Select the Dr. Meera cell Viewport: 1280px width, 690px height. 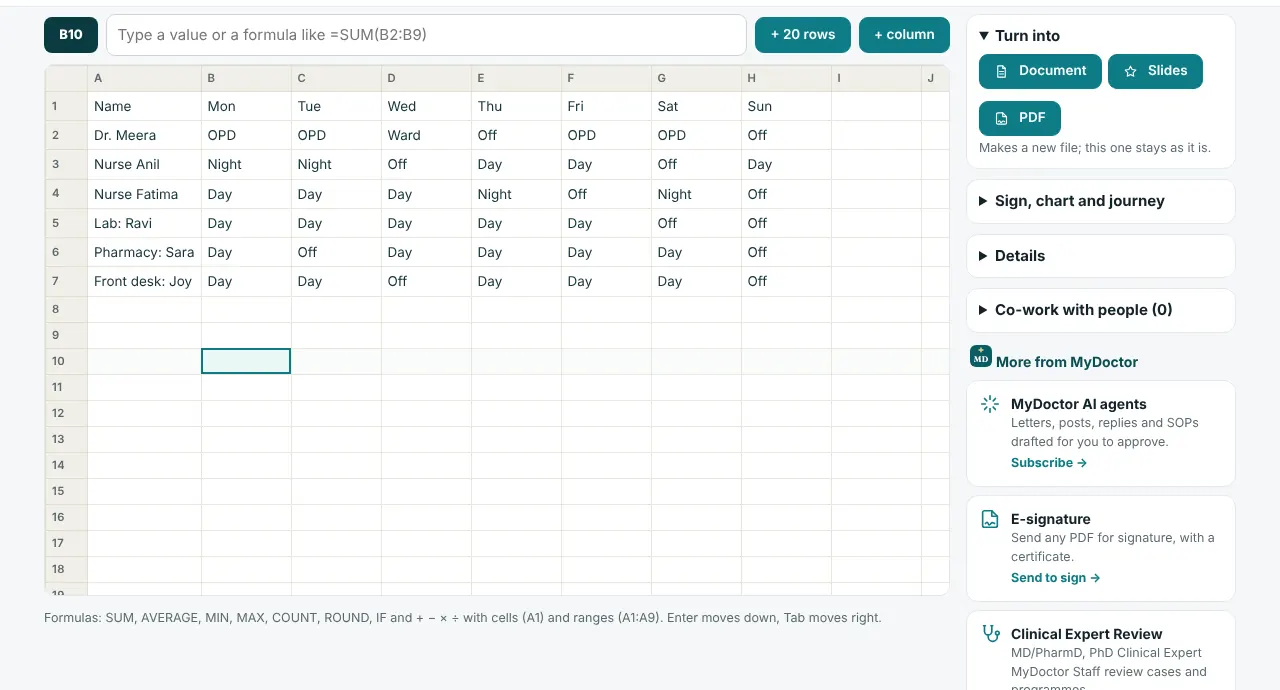[144, 135]
